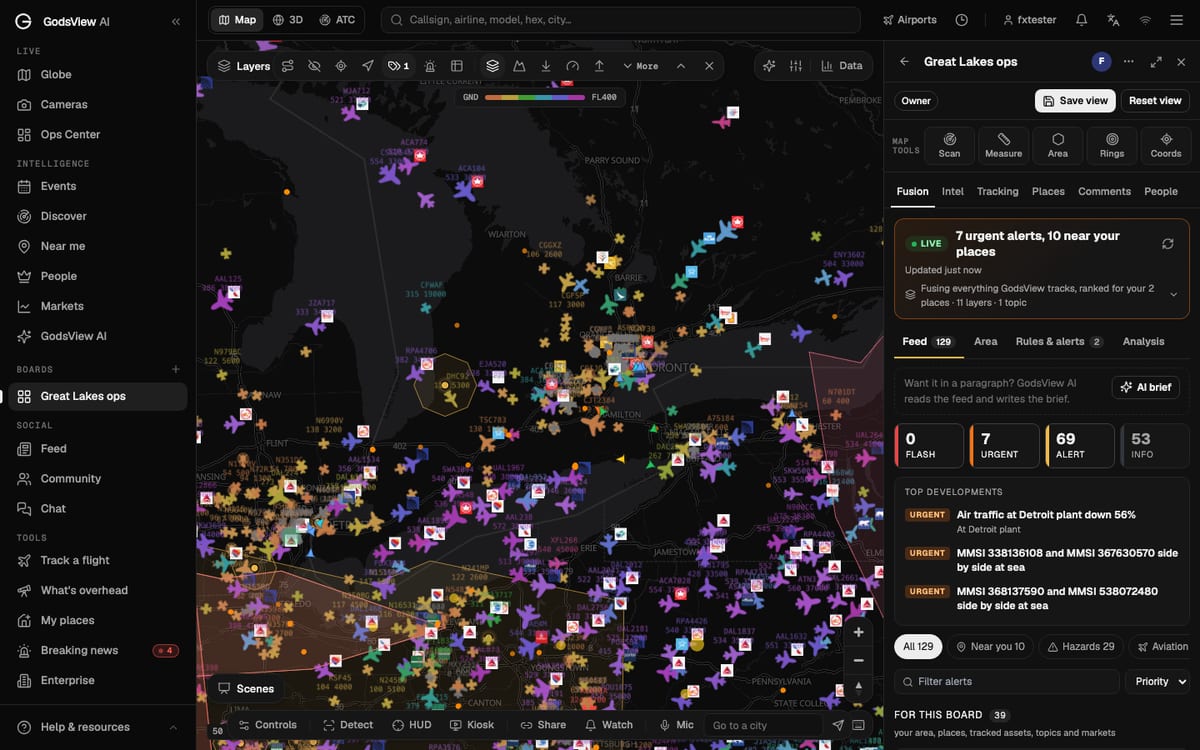Open Globe in the sidebar
1200x750 pixels.
click(98, 74)
